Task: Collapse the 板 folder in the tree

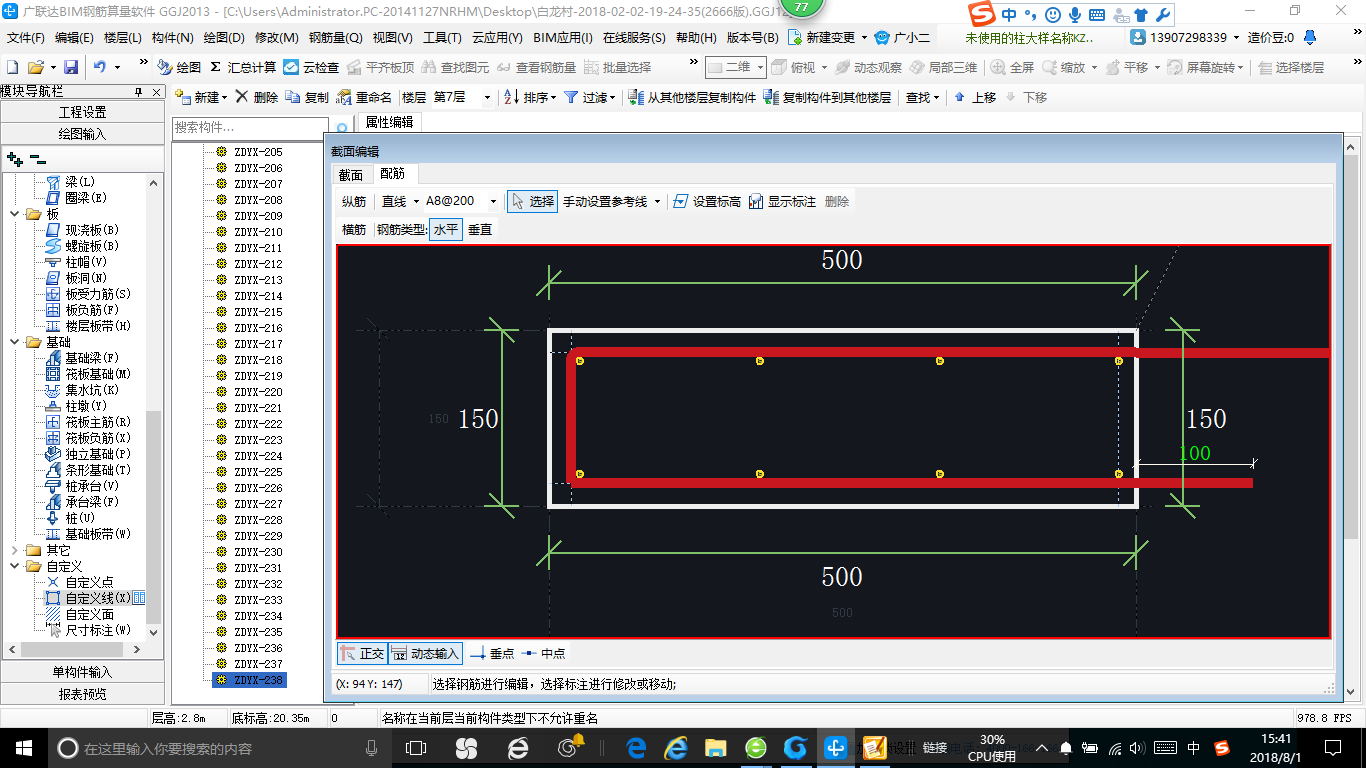Action: click(14, 214)
